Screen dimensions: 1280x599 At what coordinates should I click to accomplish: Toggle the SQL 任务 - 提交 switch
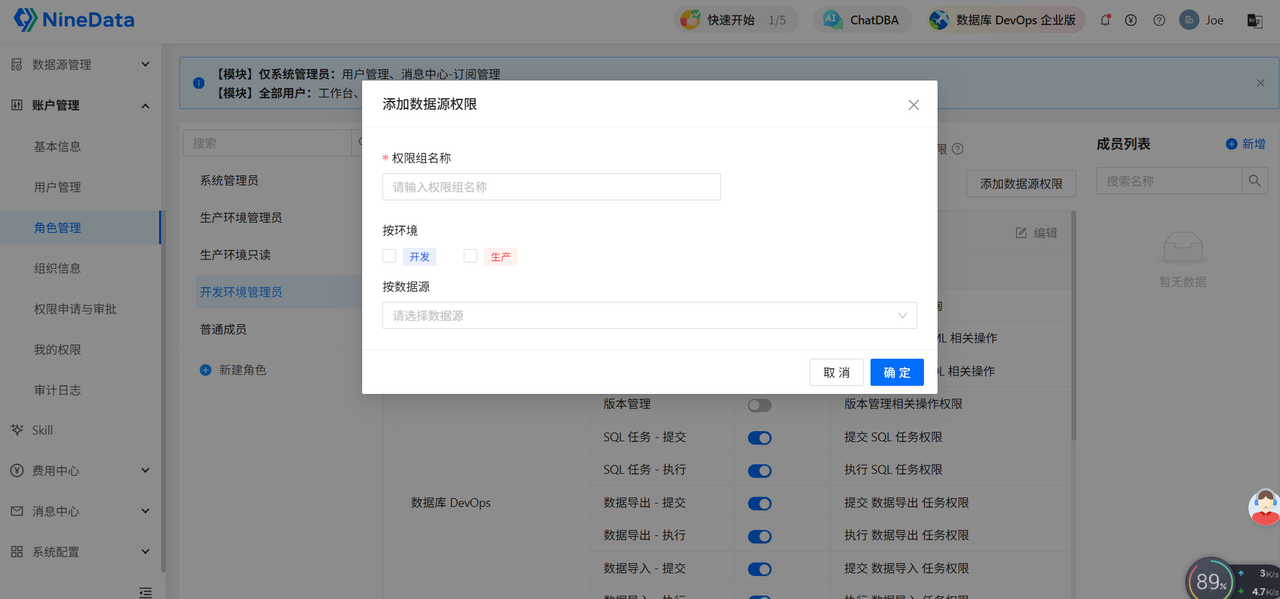(760, 438)
